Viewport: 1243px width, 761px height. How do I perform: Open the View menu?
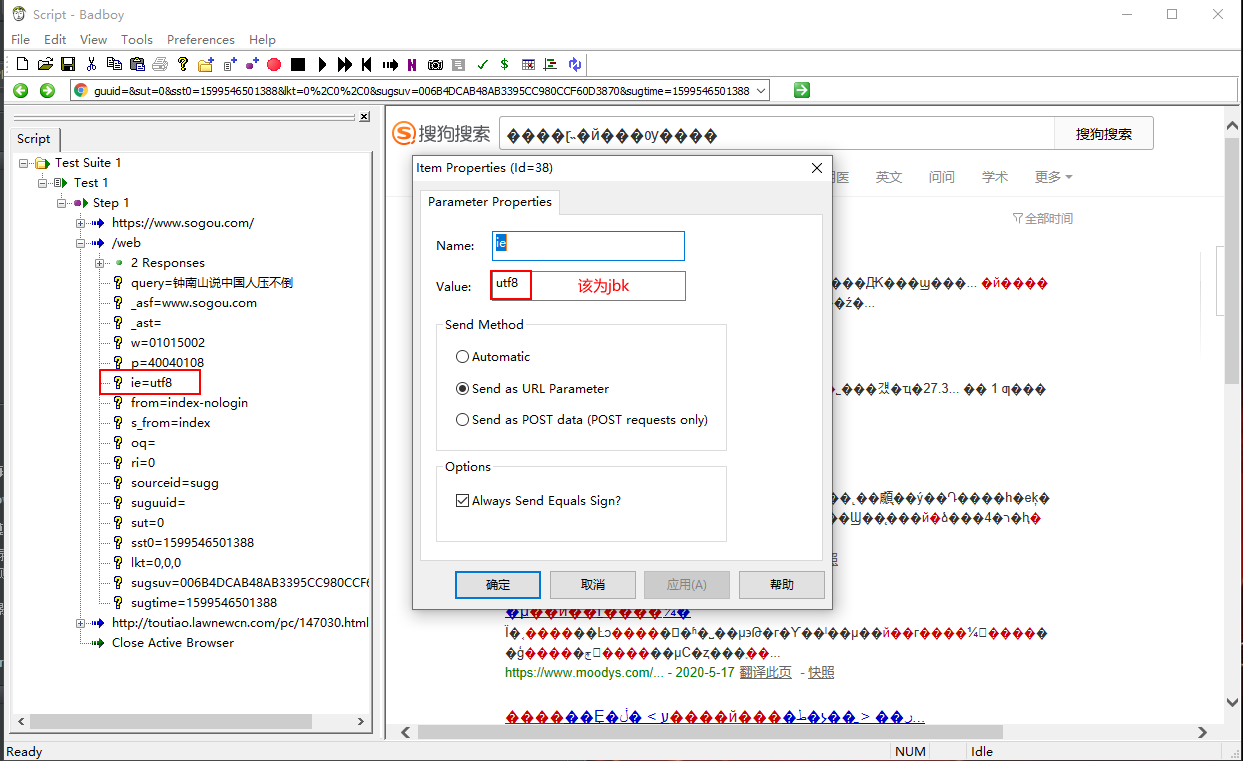pos(93,39)
